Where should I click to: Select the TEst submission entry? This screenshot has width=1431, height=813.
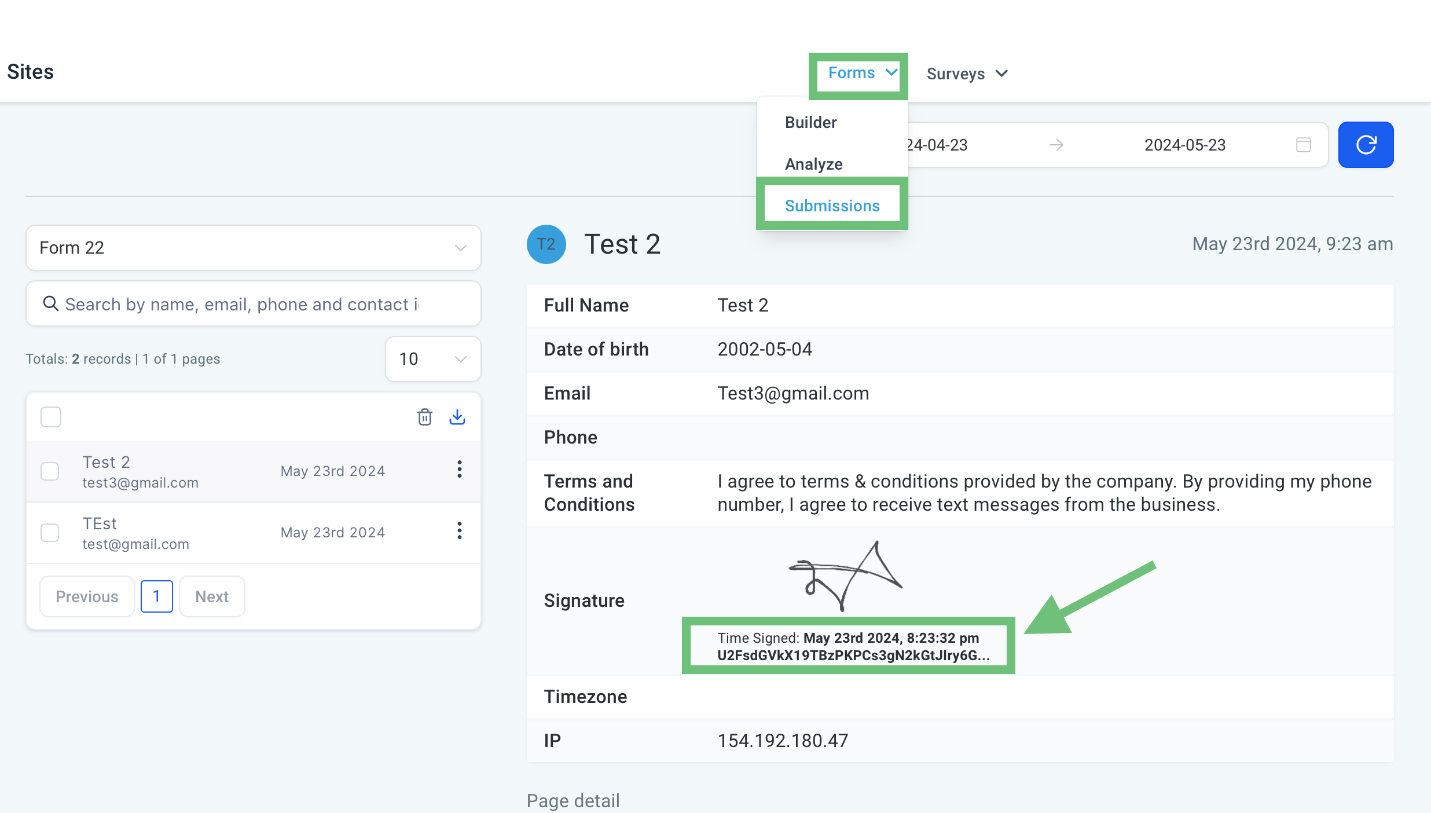pyautogui.click(x=253, y=533)
